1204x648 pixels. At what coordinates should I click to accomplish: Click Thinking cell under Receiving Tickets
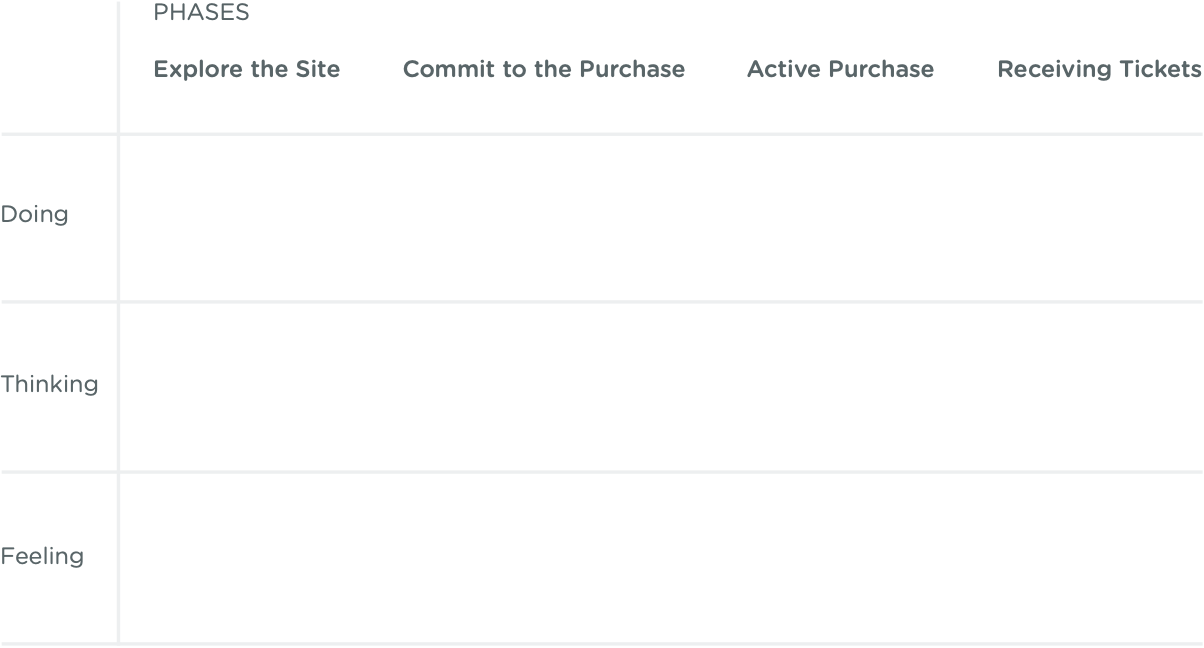click(1099, 387)
